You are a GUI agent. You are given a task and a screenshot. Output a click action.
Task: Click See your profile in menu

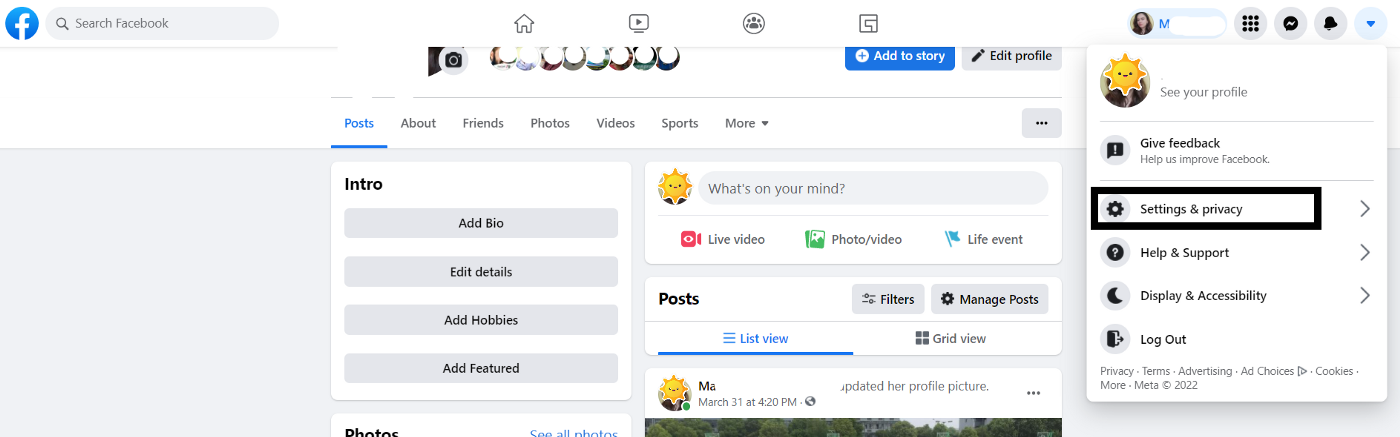coord(1203,92)
